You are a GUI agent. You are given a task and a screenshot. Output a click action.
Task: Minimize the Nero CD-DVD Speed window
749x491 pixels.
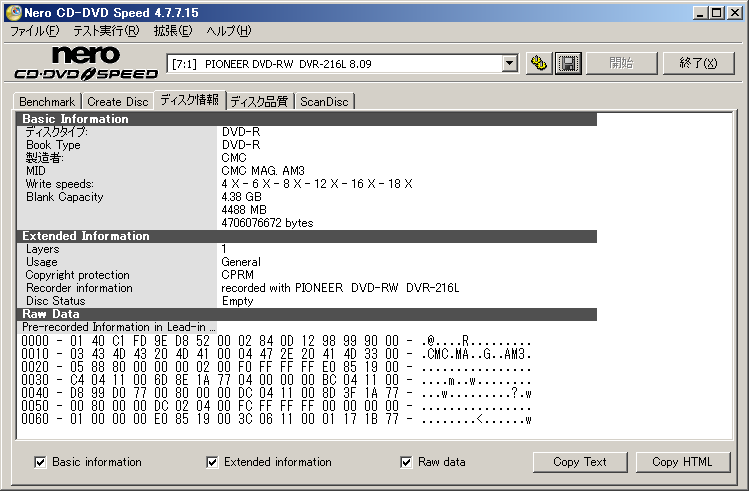coord(700,13)
